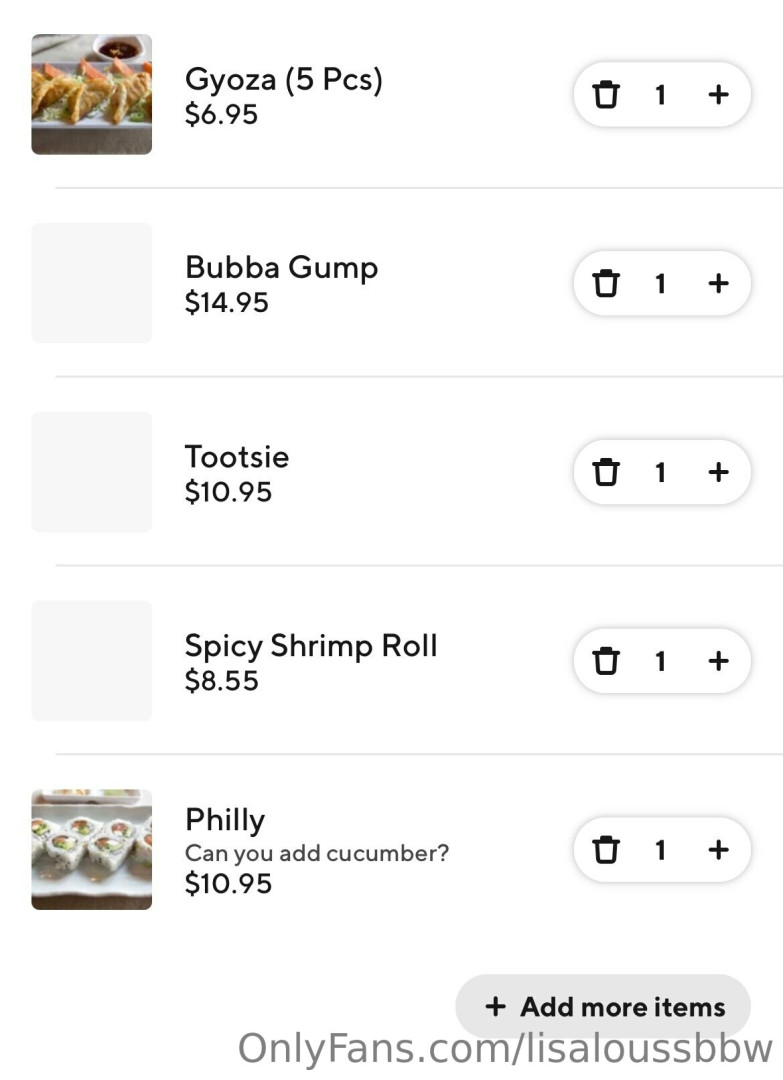Image resolution: width=783 pixels, height=1080 pixels.
Task: View the Philly roll photo
Action: pyautogui.click(x=92, y=850)
